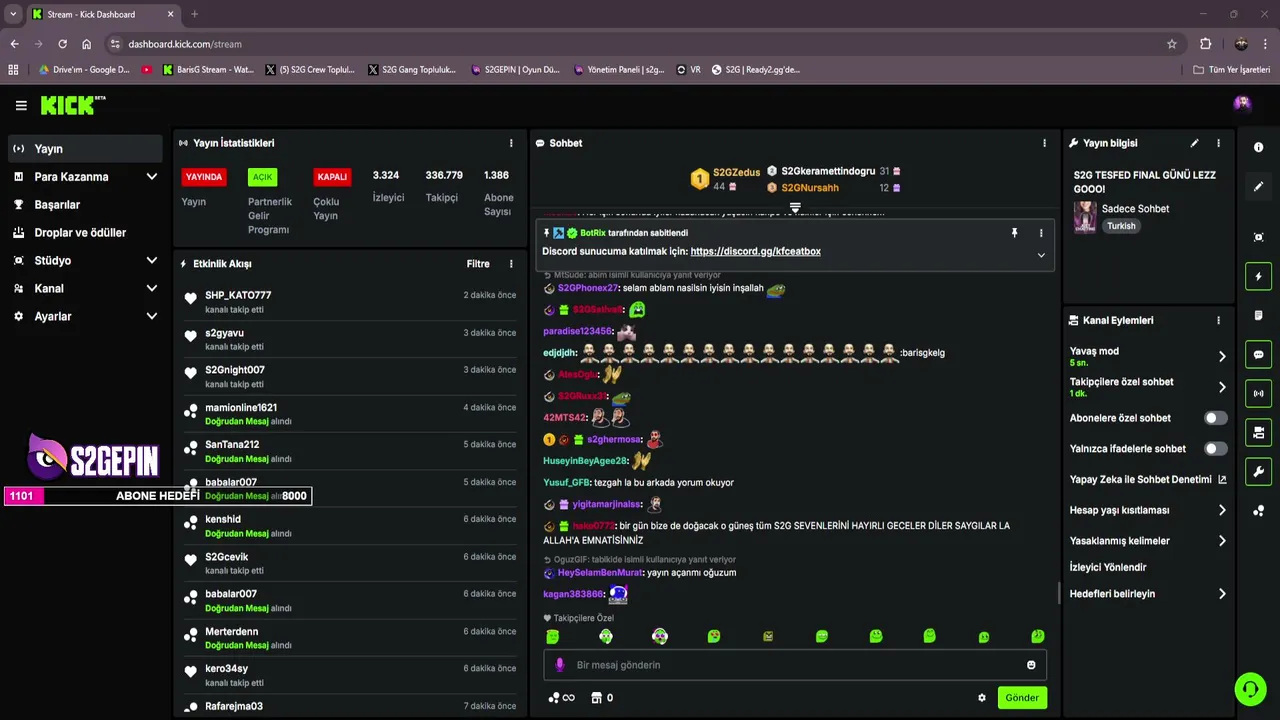Open the Hesap yaşı kısıtlaması options arrow
Image resolution: width=1280 pixels, height=720 pixels.
[1222, 510]
